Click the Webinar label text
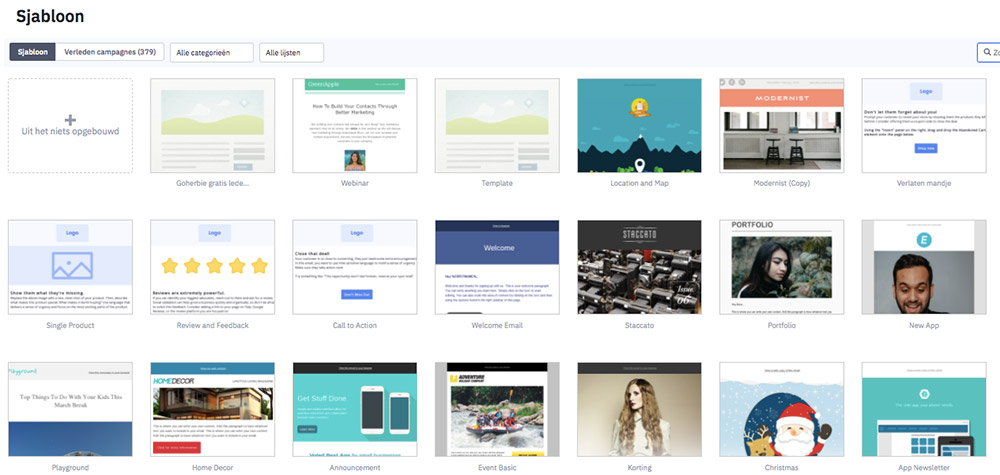This screenshot has height=475, width=1000. click(355, 184)
